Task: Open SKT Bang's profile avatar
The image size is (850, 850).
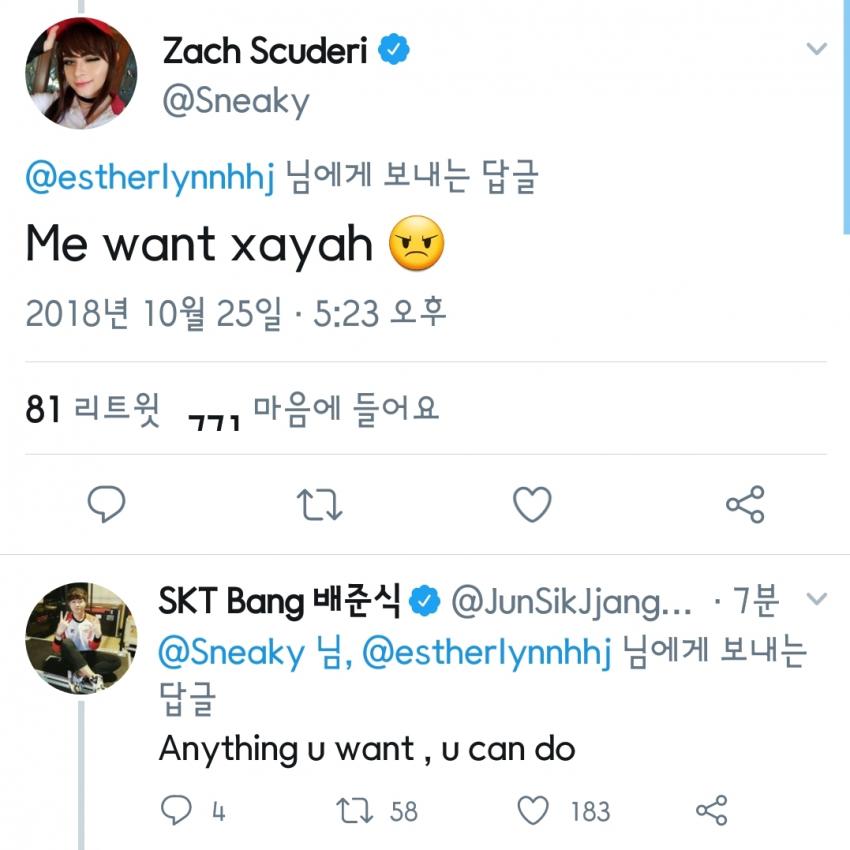Action: 81,637
